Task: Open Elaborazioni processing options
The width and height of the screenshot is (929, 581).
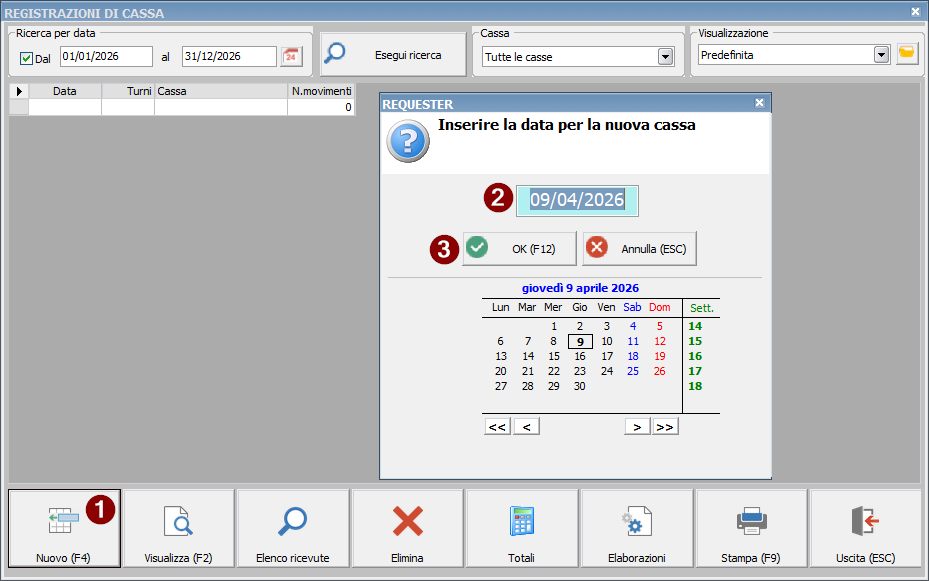Action: [637, 528]
